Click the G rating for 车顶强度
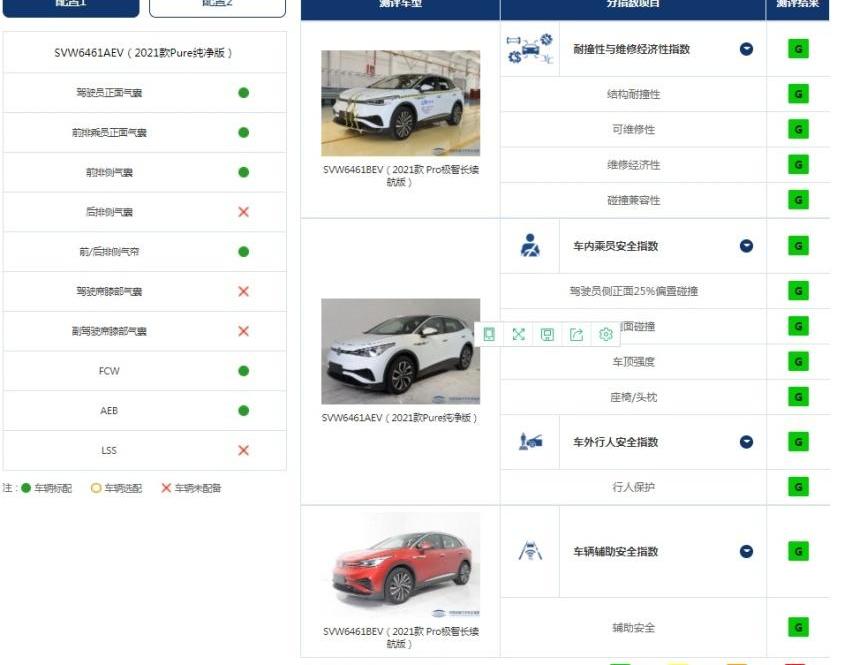852x665 pixels. pos(798,361)
